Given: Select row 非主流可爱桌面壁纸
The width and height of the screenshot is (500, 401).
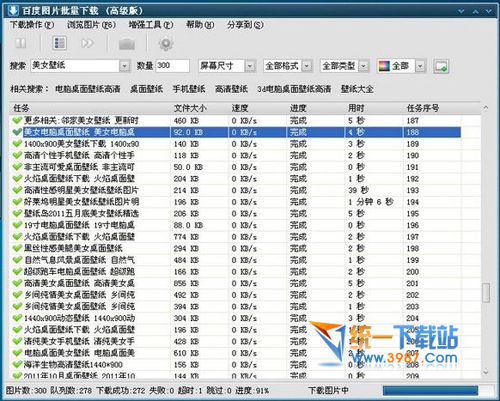Looking at the screenshot, I should tap(236, 167).
